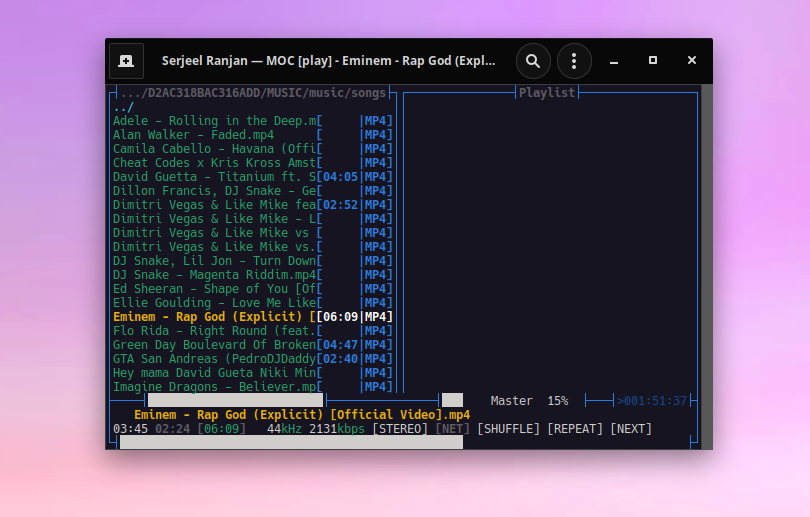Select Ed Sheeran - Shape of You
This screenshot has height=517, width=810.
tap(253, 289)
